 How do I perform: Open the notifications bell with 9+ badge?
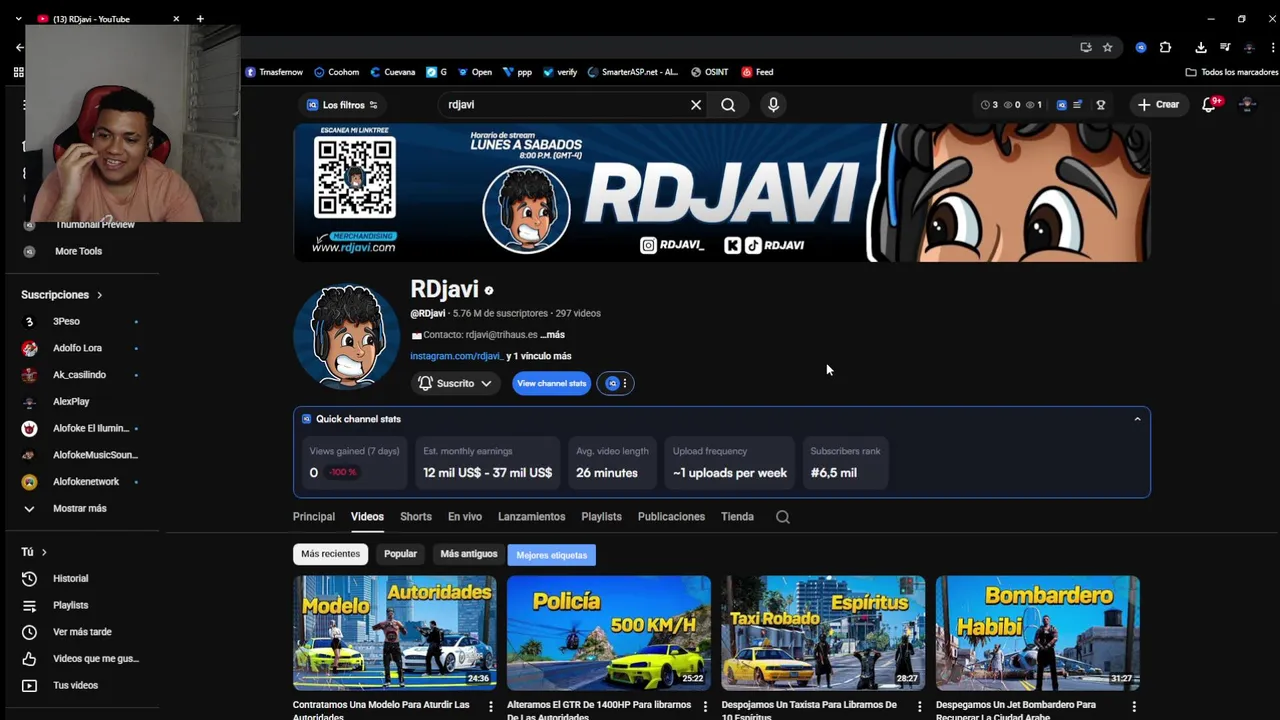tap(1209, 104)
